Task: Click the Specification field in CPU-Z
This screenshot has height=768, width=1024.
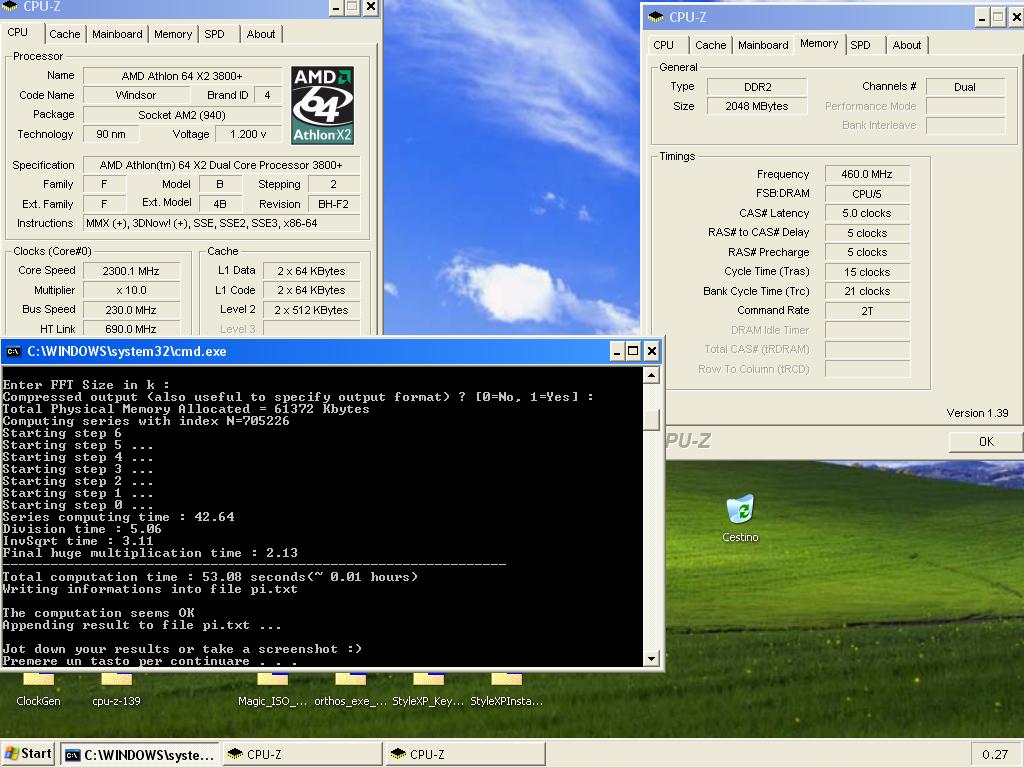Action: click(221, 165)
